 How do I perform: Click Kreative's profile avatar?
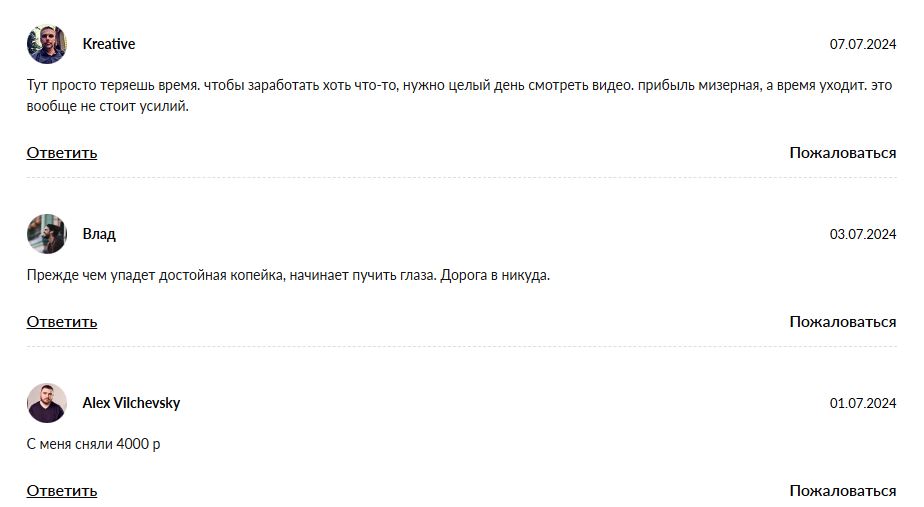(x=46, y=44)
